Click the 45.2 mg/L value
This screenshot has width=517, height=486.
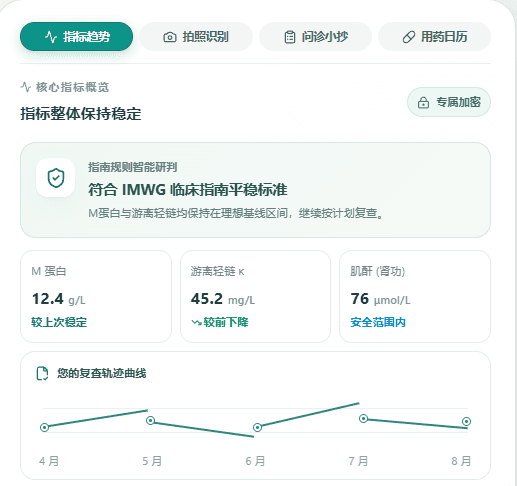(x=223, y=299)
